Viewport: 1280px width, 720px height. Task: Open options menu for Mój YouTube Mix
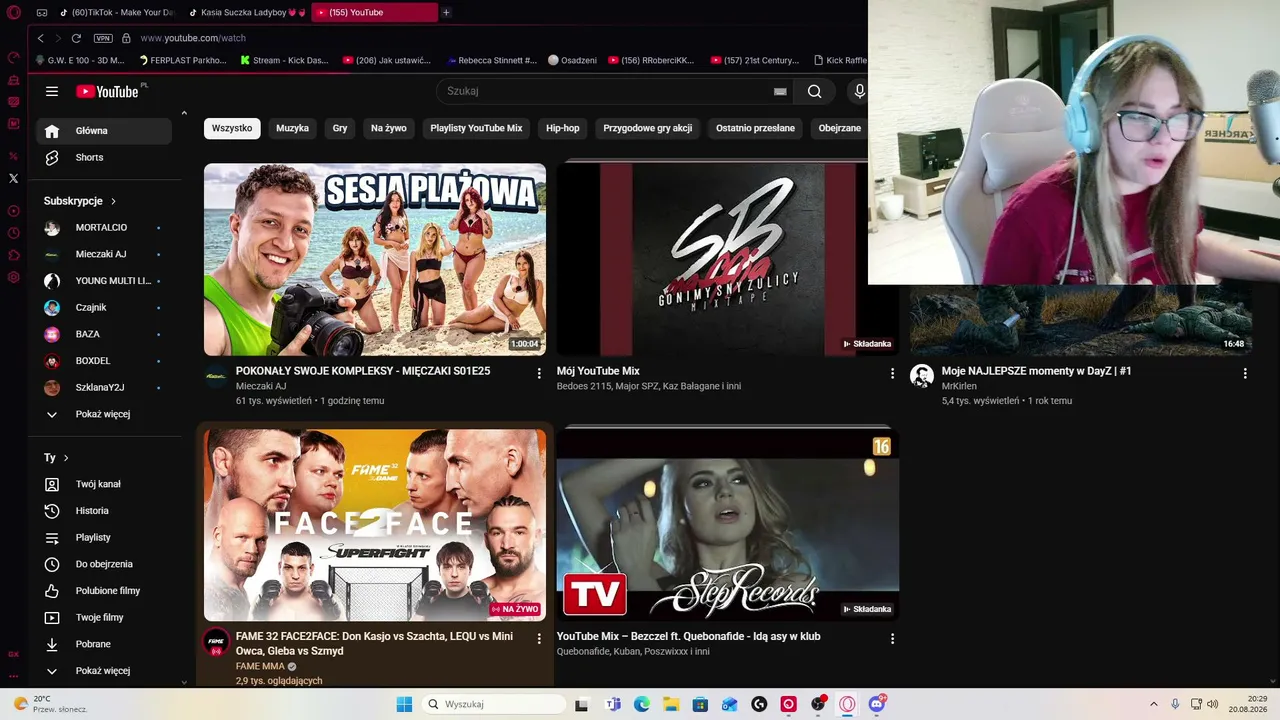pos(892,374)
